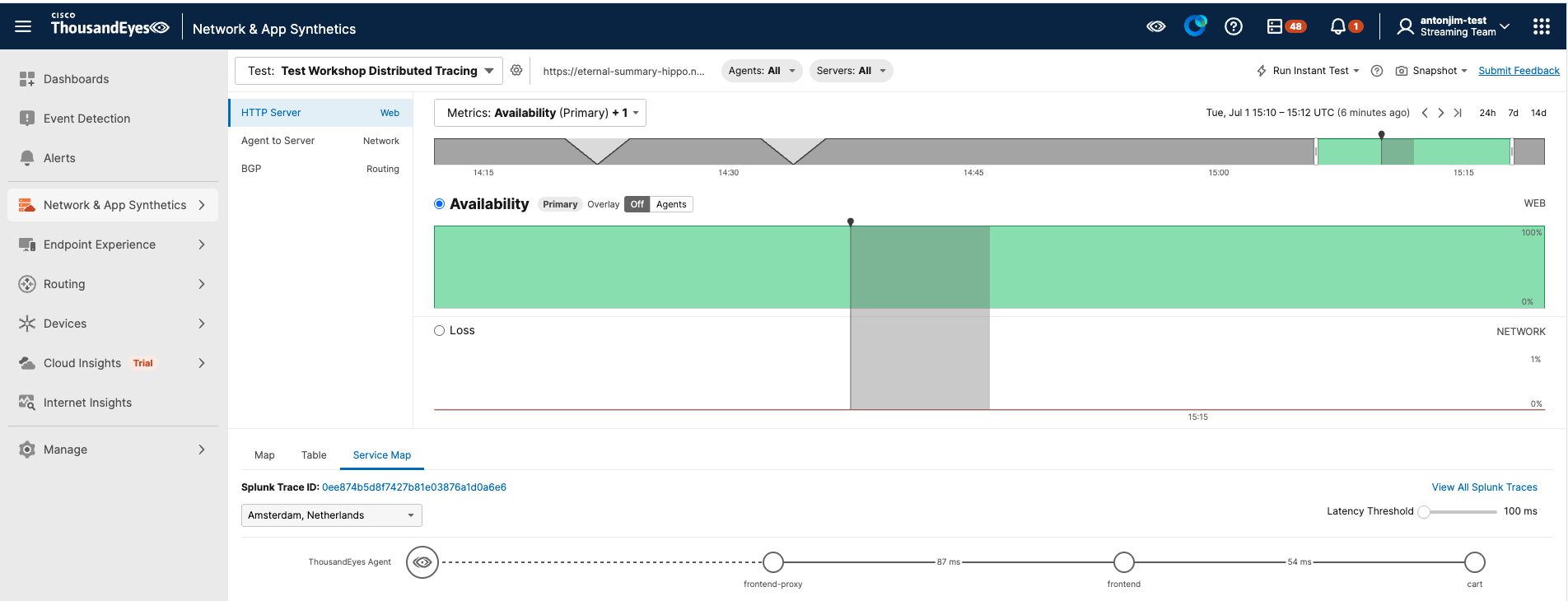Screen dimensions: 1568x601
Task: Set time range to 24h
Action: point(1487,113)
